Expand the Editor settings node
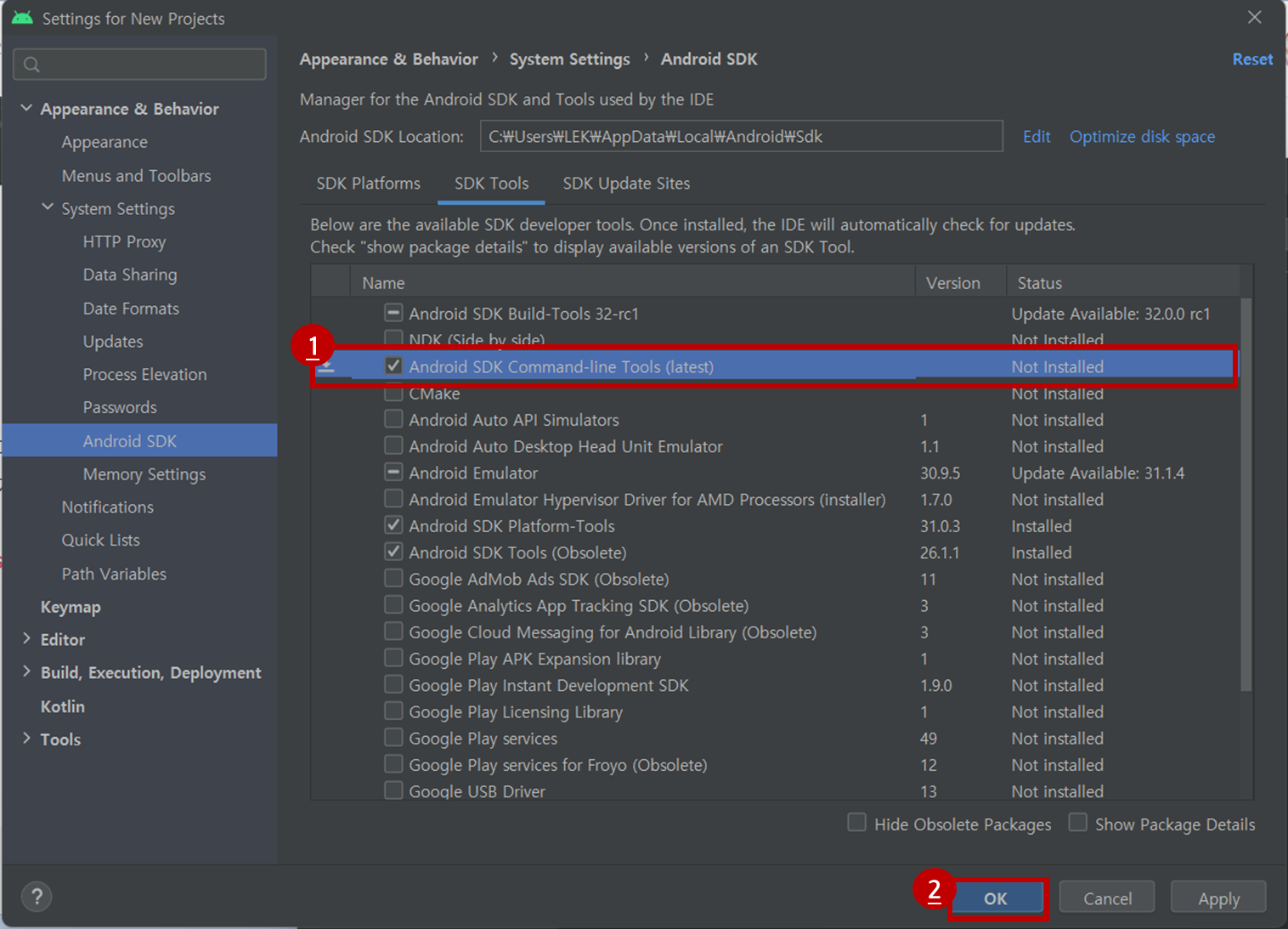Image resolution: width=1288 pixels, height=929 pixels. (x=26, y=639)
